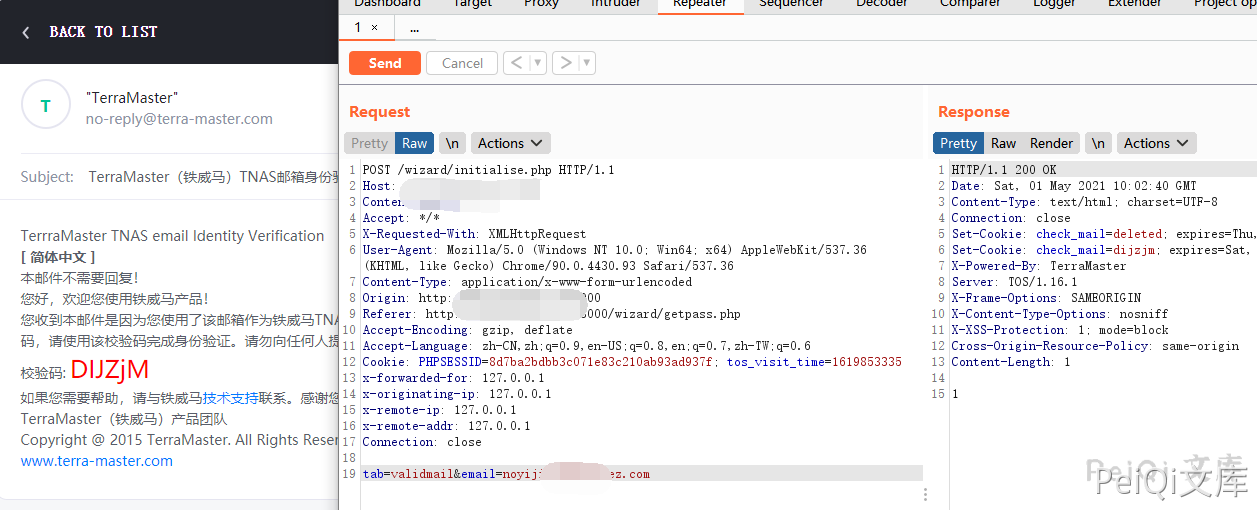Open a new Repeater tab via the ellipsis tab
The height and width of the screenshot is (510, 1257).
[x=414, y=28]
